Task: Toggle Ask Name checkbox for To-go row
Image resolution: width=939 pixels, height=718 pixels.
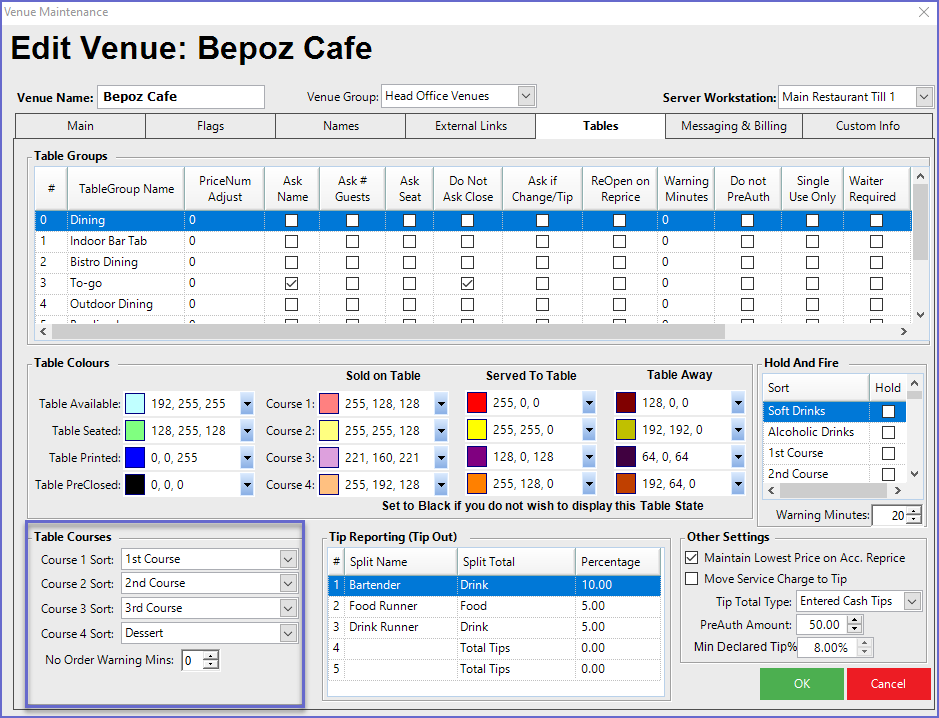Action: point(291,283)
